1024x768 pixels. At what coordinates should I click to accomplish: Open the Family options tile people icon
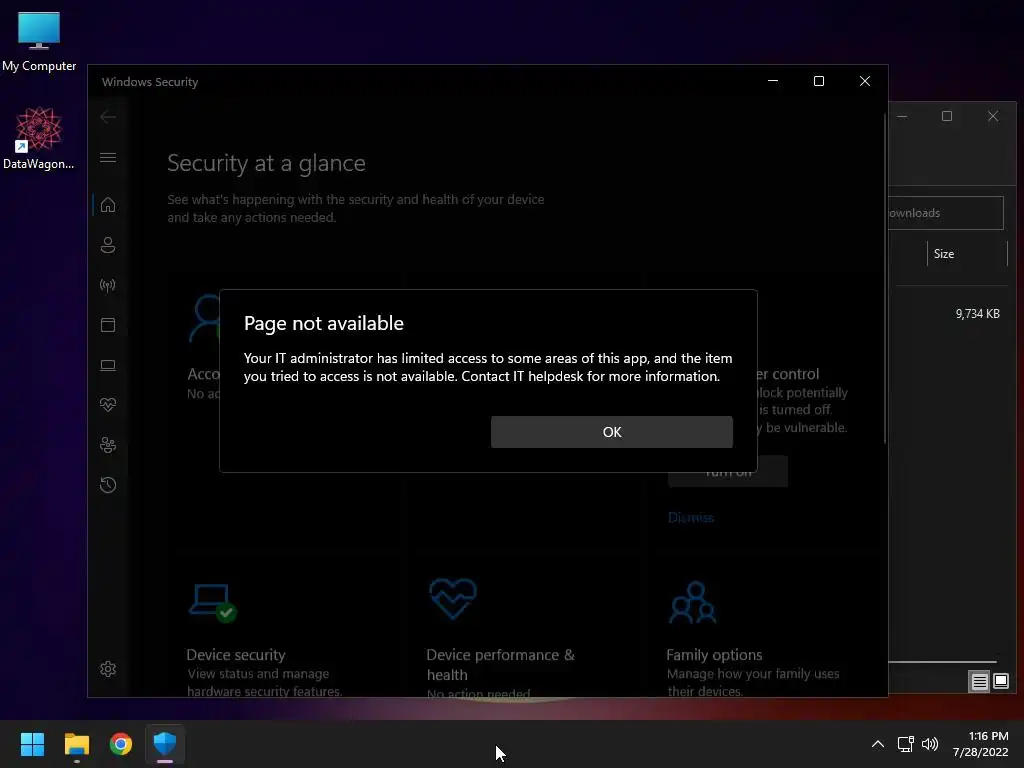[692, 601]
